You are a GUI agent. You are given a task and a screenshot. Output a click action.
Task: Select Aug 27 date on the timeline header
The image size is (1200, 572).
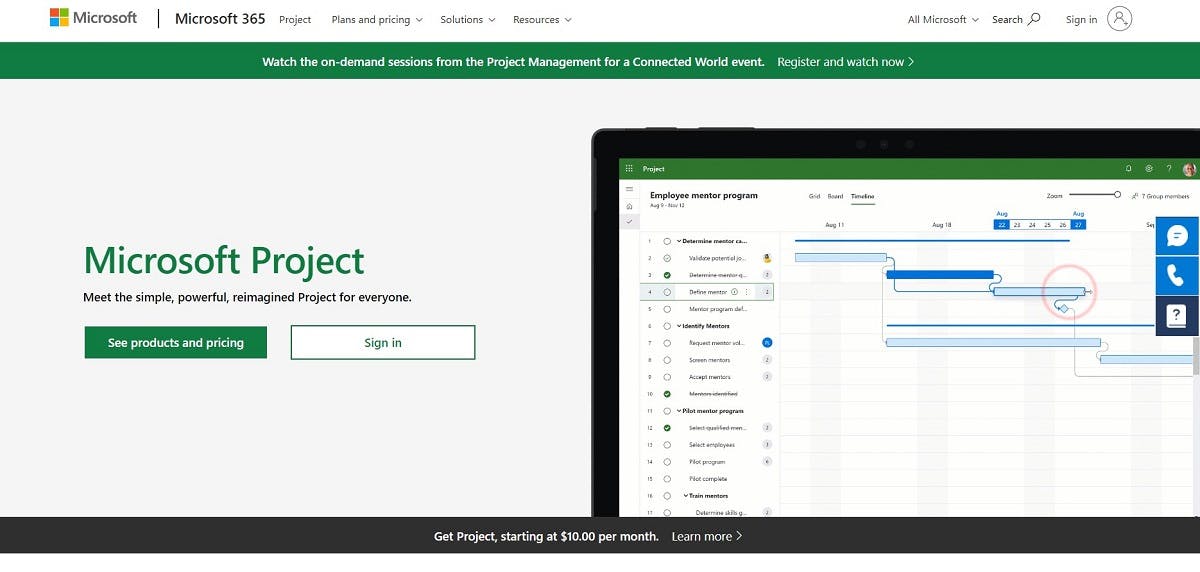1078,225
